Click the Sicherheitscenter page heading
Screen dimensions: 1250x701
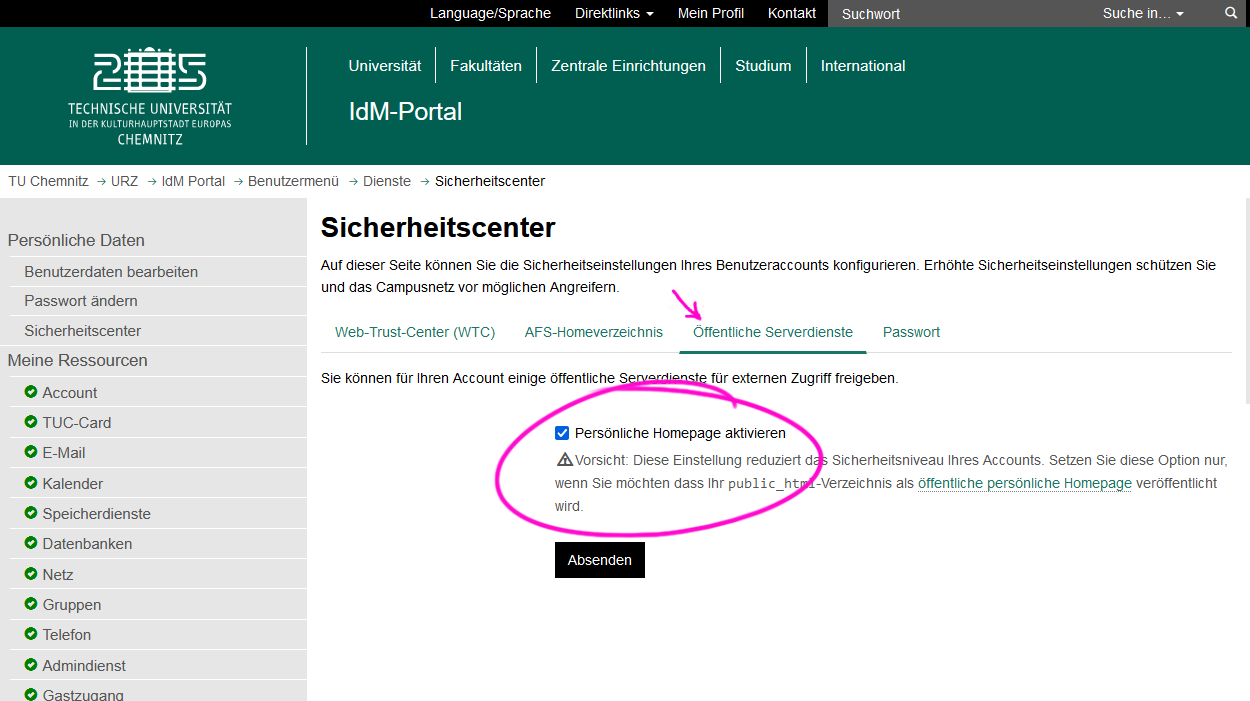(438, 228)
